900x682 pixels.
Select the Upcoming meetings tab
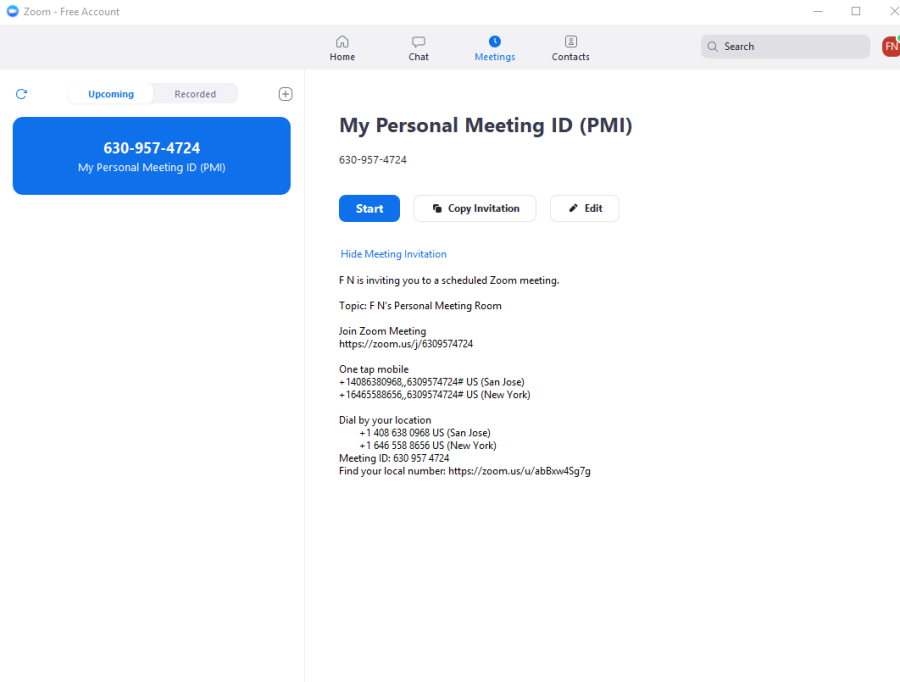[111, 94]
